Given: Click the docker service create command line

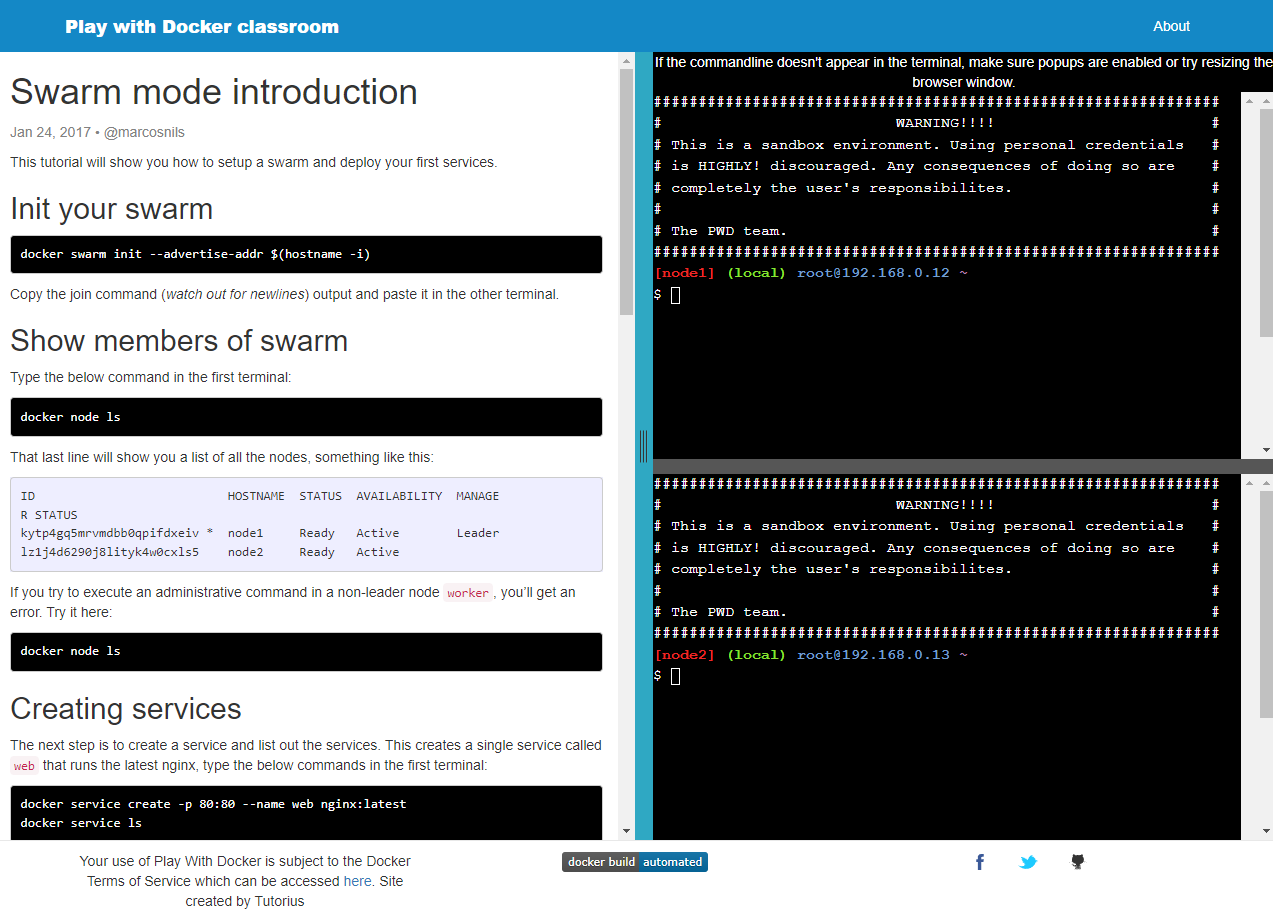Looking at the screenshot, I should (213, 804).
